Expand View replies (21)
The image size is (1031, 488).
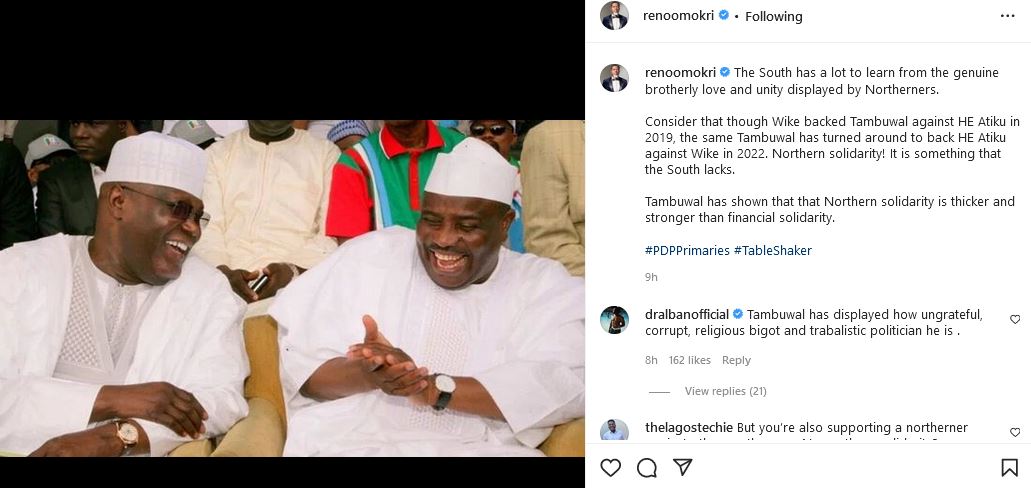coord(725,391)
